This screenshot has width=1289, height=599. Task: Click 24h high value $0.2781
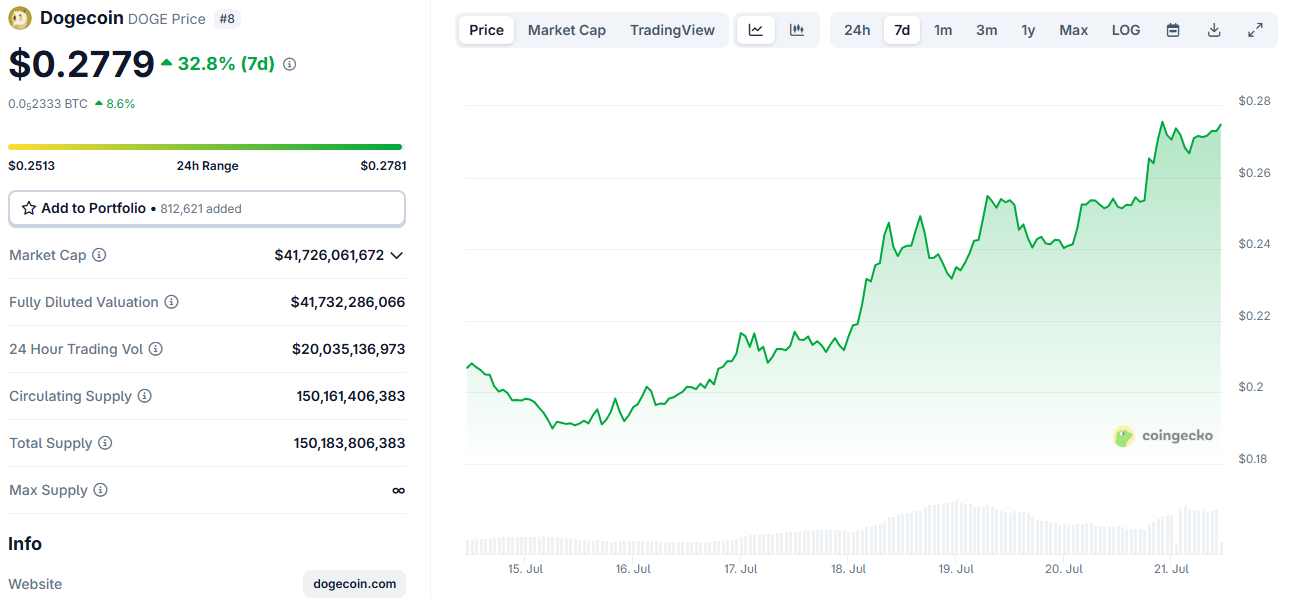click(x=384, y=166)
